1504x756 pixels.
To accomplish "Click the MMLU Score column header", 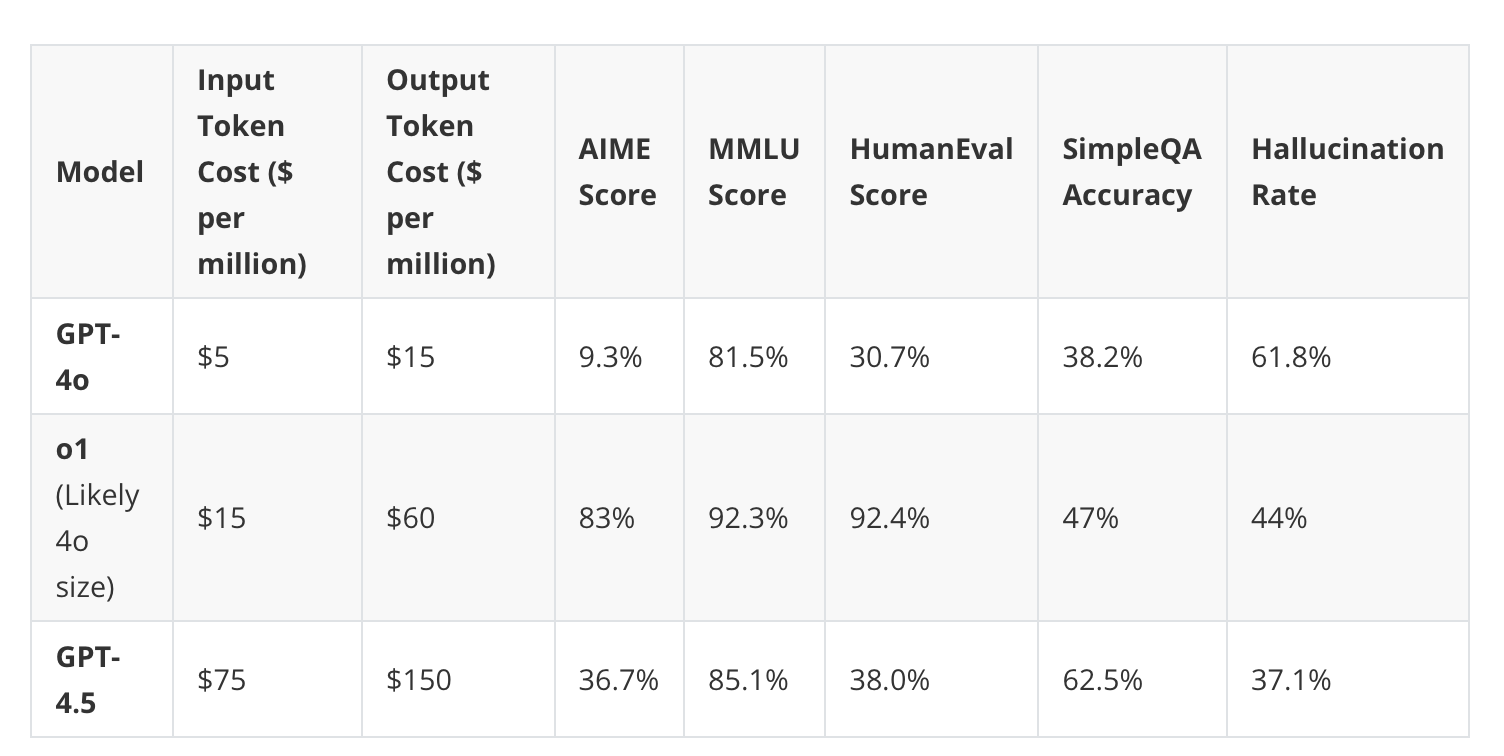I will click(x=754, y=172).
